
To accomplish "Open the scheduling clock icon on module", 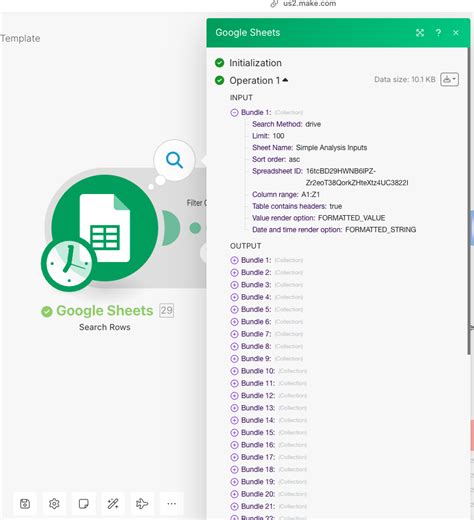I will click(x=69, y=263).
